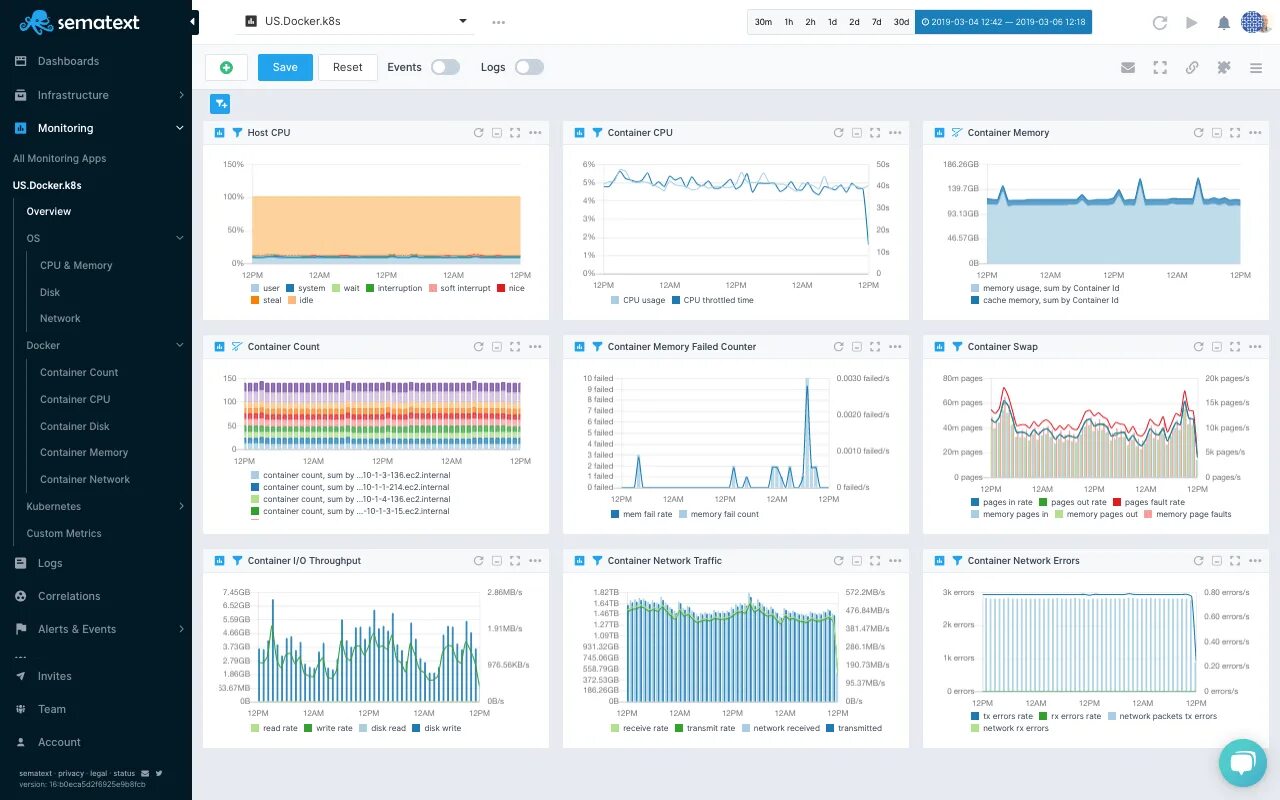The width and height of the screenshot is (1280, 800).
Task: Click the email report envelope icon
Action: pos(1128,68)
